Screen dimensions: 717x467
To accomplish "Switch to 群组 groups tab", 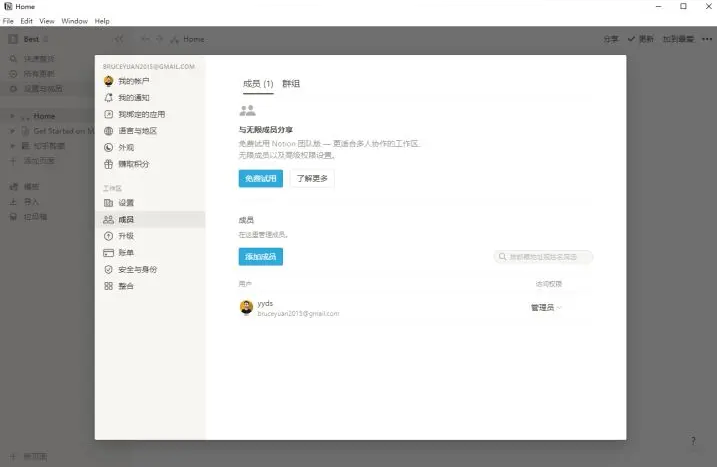I will (291, 84).
